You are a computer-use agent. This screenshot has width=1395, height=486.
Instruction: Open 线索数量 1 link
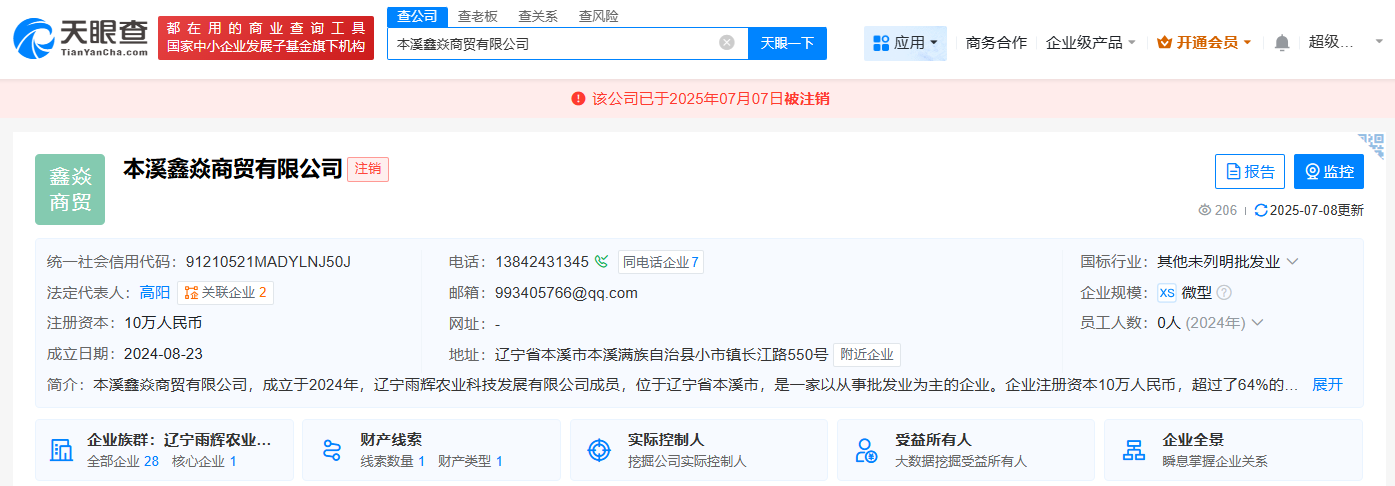click(393, 461)
